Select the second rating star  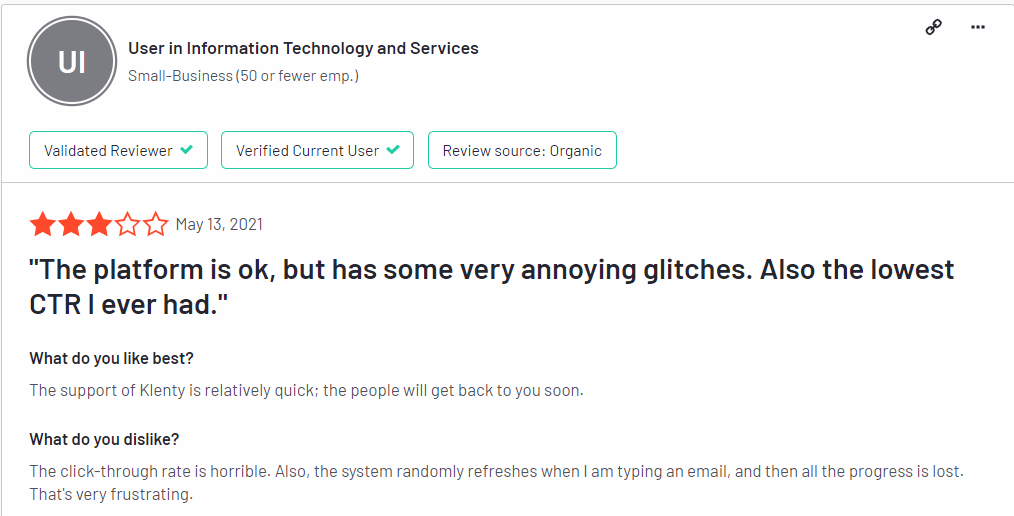(x=71, y=224)
